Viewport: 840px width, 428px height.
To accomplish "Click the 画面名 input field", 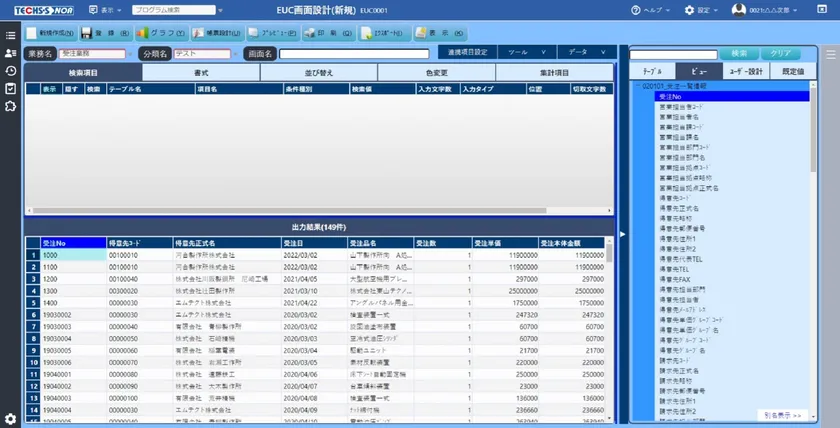I will pos(355,54).
